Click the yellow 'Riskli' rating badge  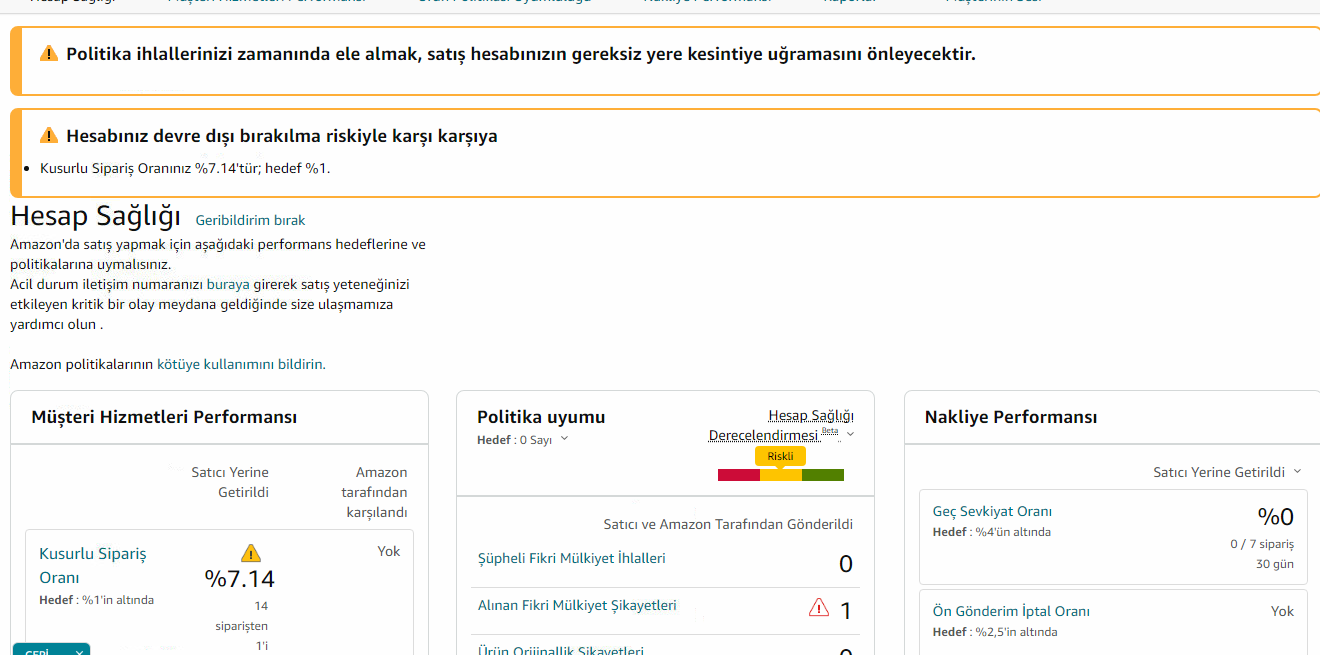coord(780,456)
